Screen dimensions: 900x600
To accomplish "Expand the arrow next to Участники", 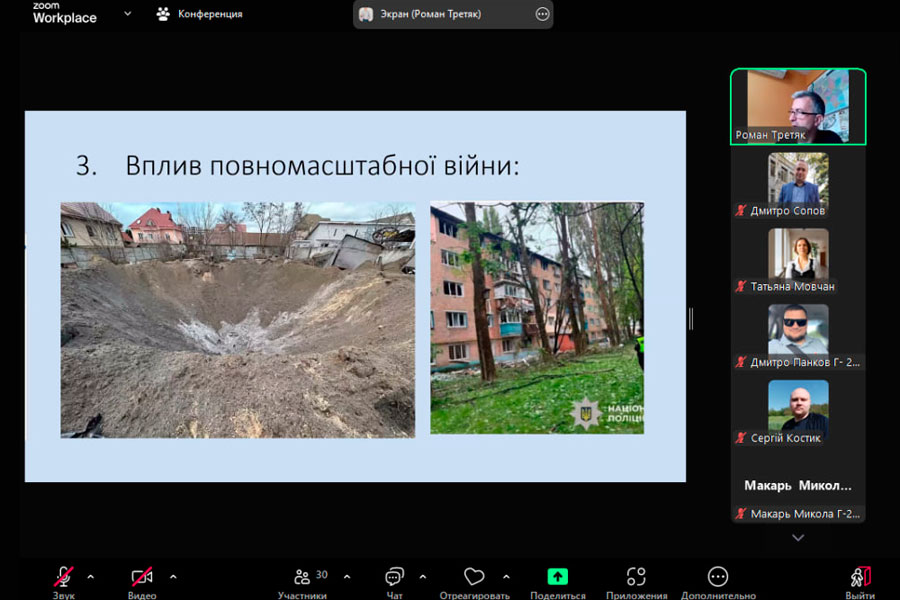I will coord(347,577).
